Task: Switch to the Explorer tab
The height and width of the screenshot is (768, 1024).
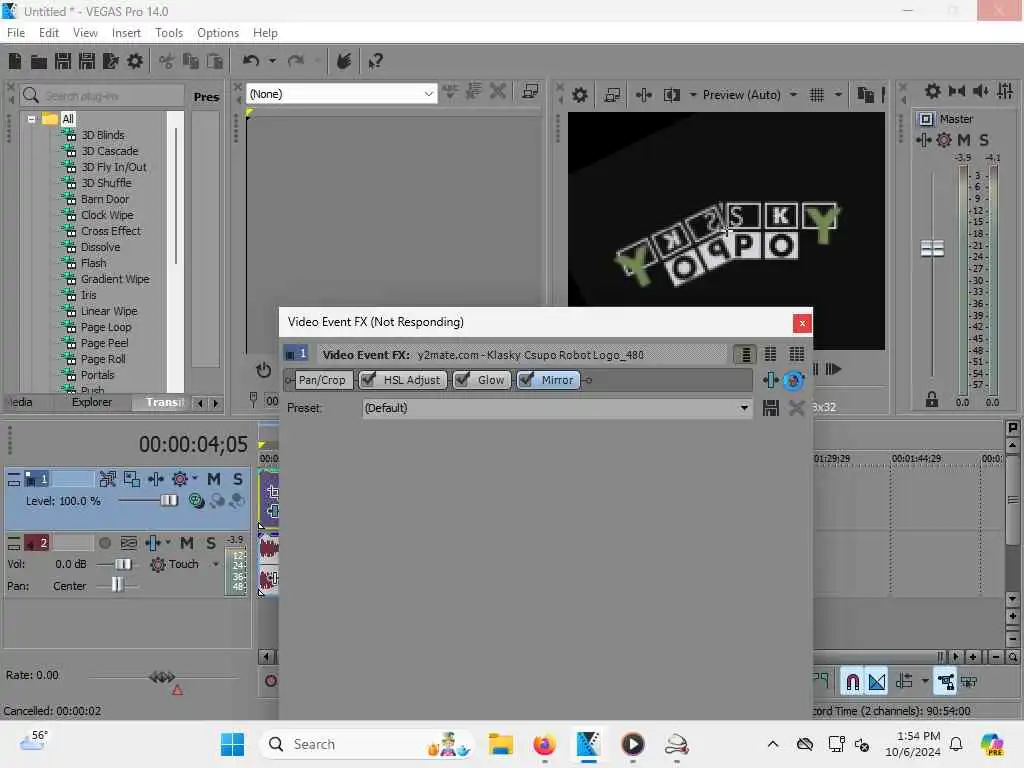Action: 91,402
